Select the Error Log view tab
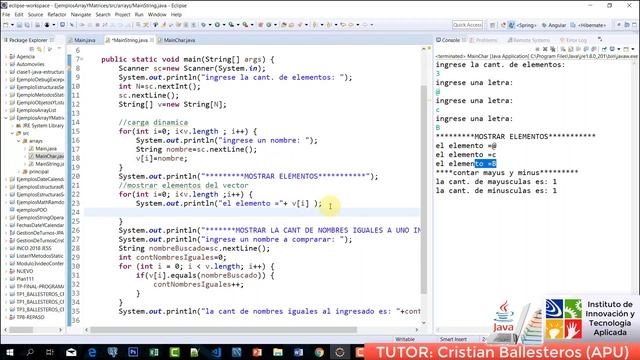The image size is (640, 360). [x=573, y=40]
